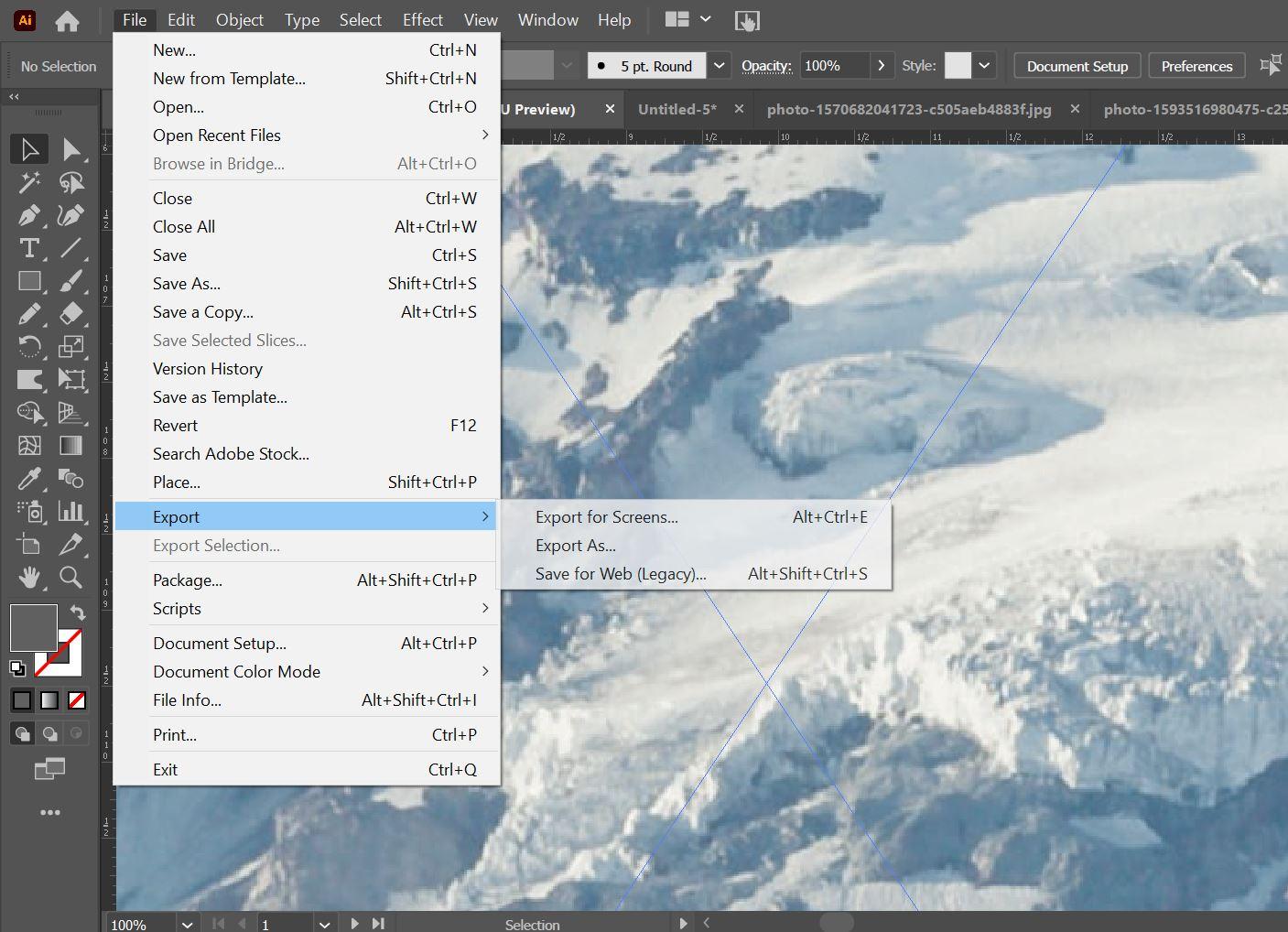
Task: Pick the Line Segment tool
Action: [x=71, y=248]
